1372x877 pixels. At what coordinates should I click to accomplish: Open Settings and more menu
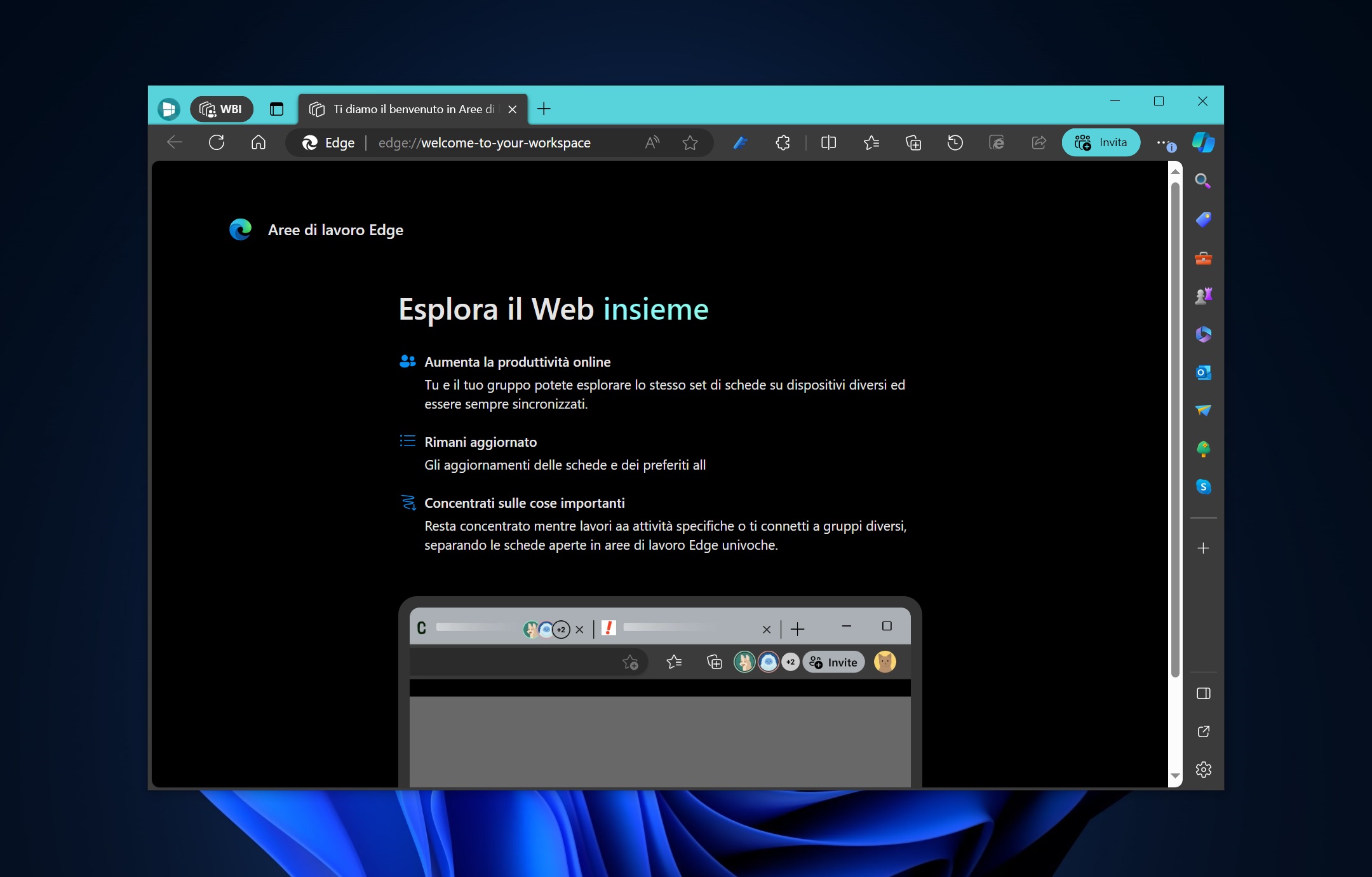(1165, 144)
